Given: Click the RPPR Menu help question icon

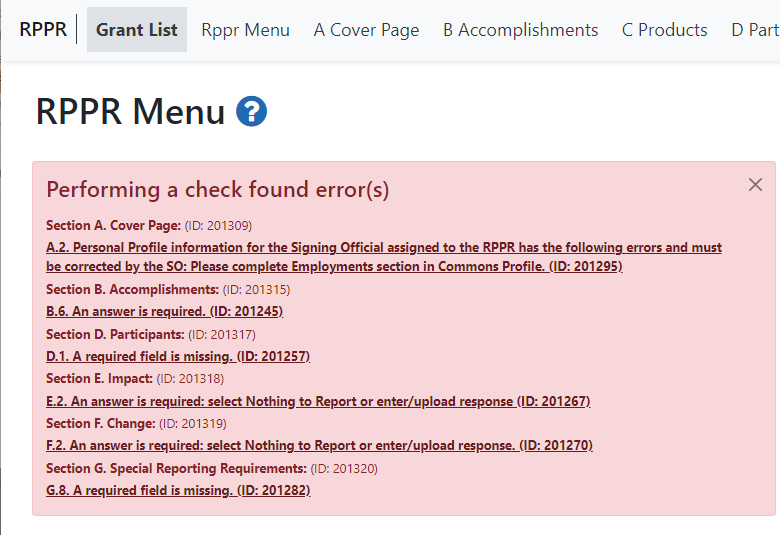Looking at the screenshot, I should 251,111.
